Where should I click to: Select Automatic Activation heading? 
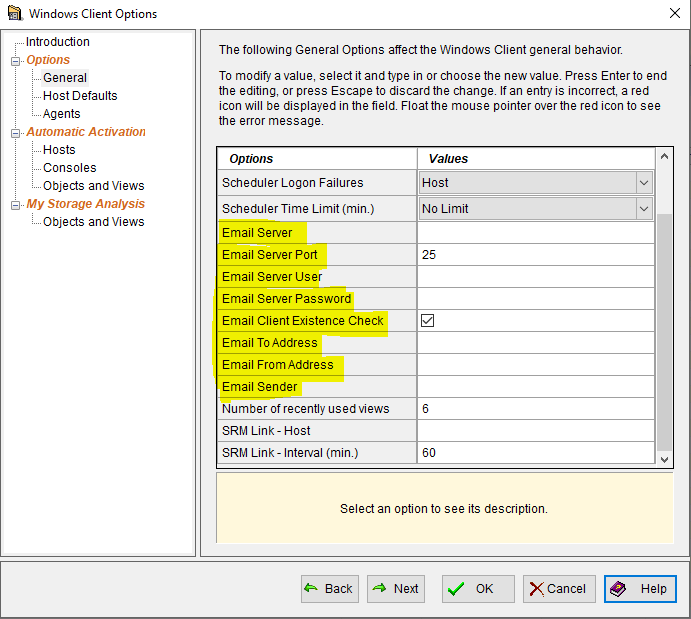(x=86, y=132)
